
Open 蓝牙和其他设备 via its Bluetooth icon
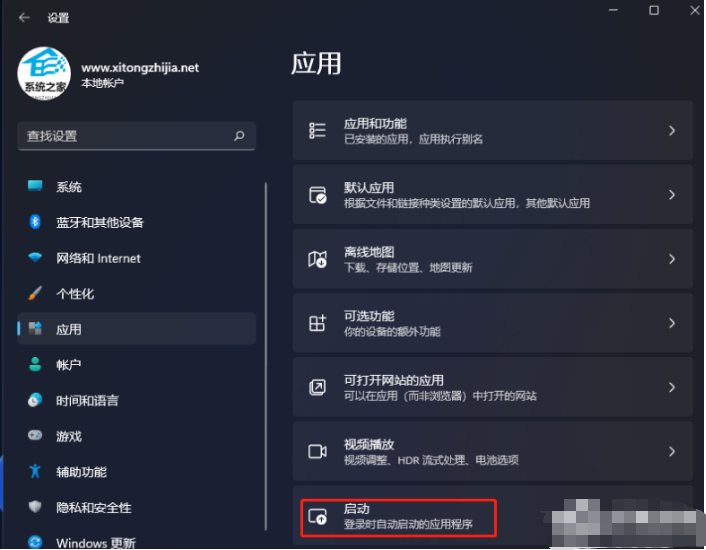click(35, 222)
